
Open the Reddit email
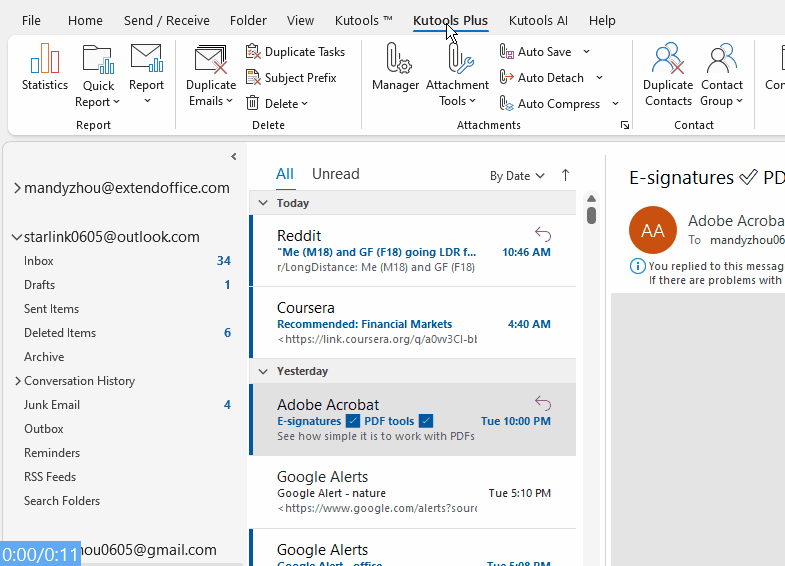(x=413, y=250)
